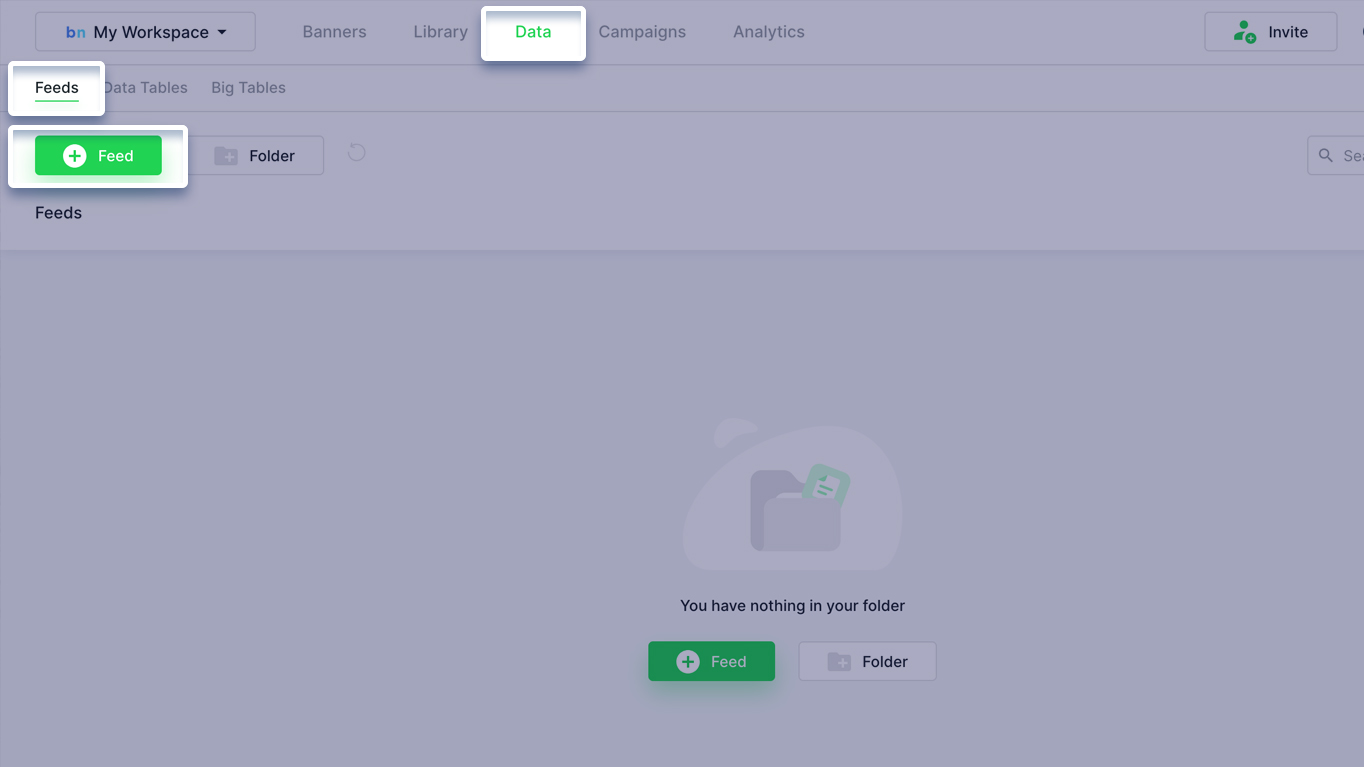Click the new-folder icon in the toolbar
Viewport: 1364px width, 767px height.
click(x=226, y=156)
